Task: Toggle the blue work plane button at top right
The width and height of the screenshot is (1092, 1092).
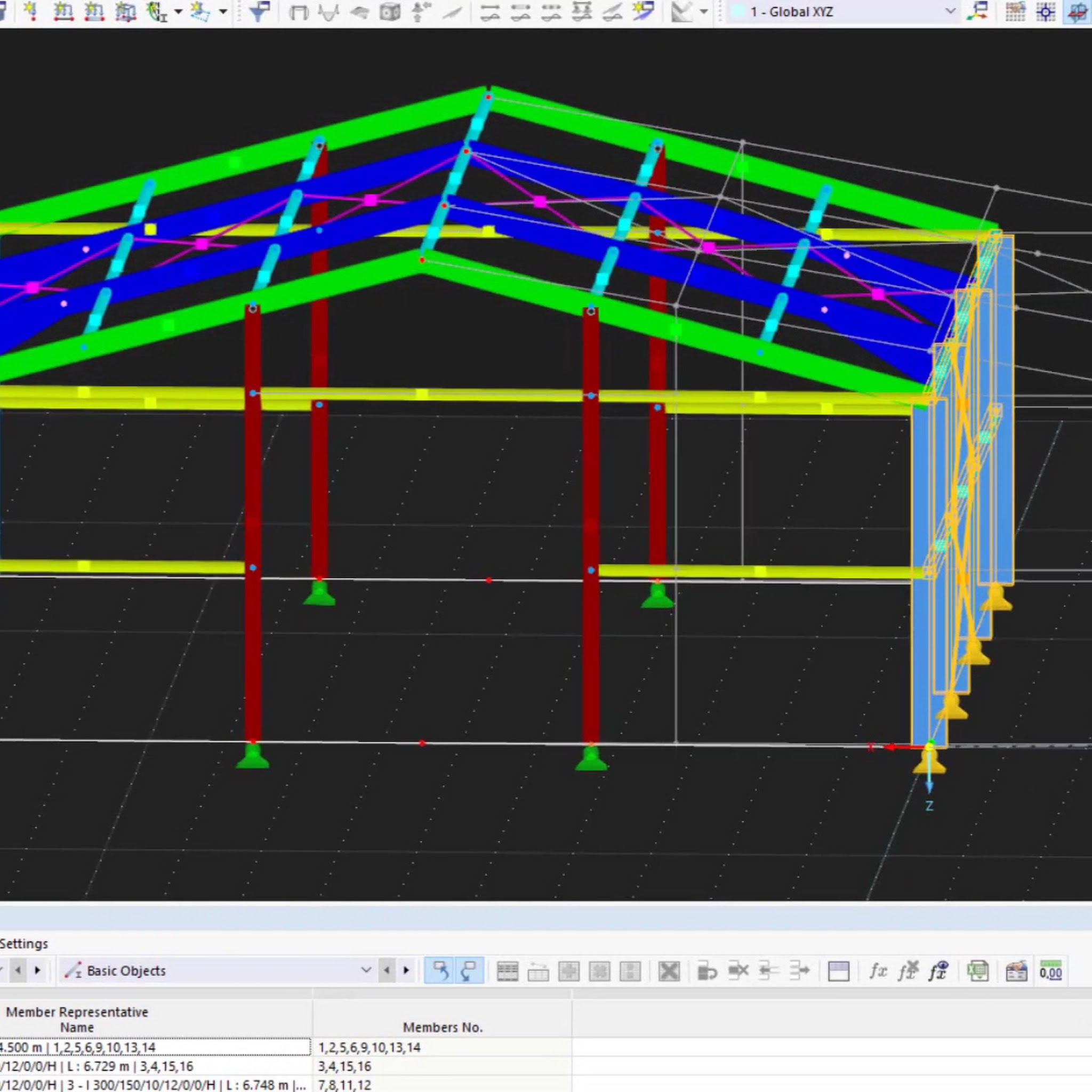Action: tap(1077, 12)
